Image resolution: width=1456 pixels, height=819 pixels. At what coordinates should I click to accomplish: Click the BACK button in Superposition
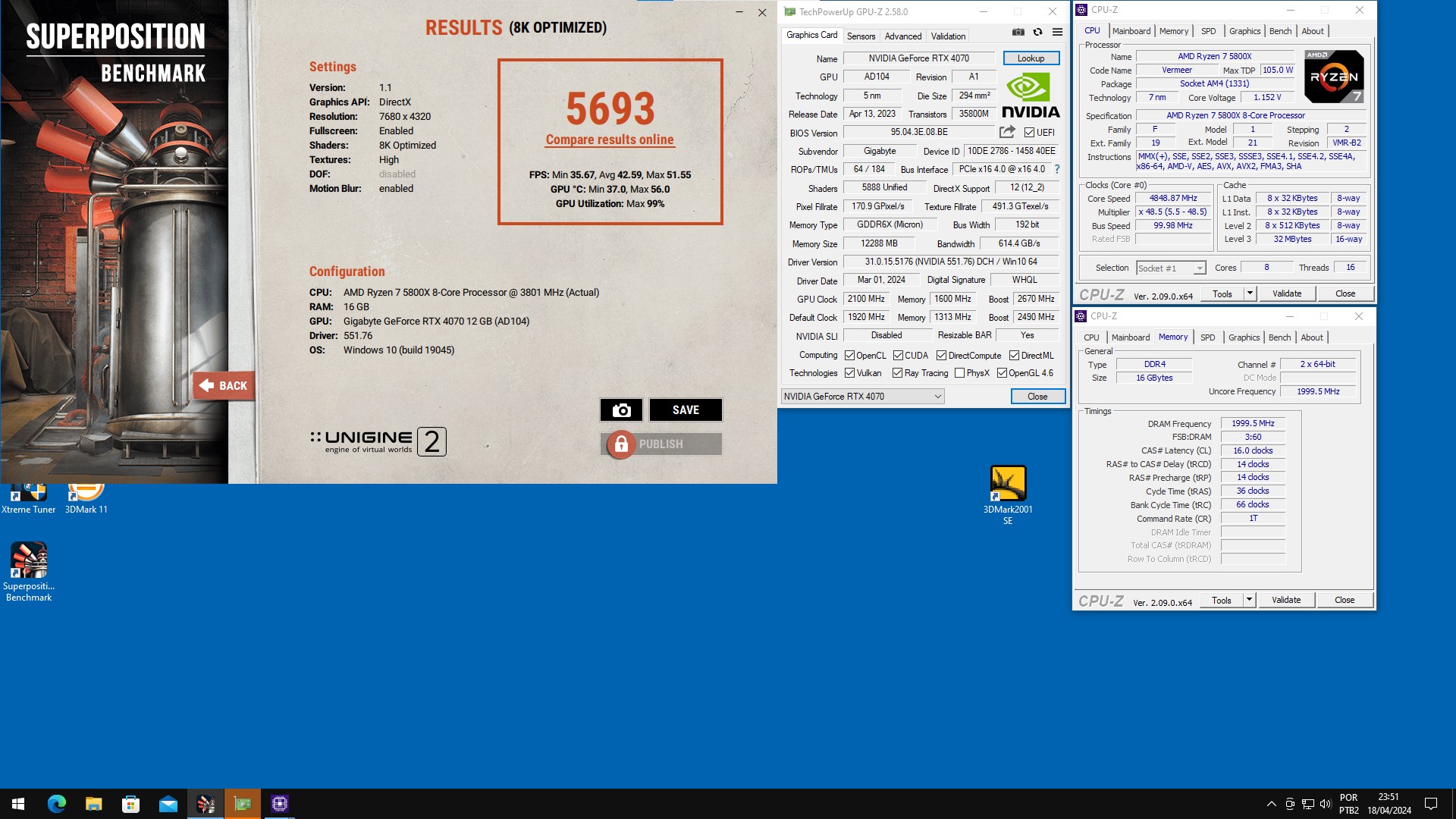click(224, 386)
